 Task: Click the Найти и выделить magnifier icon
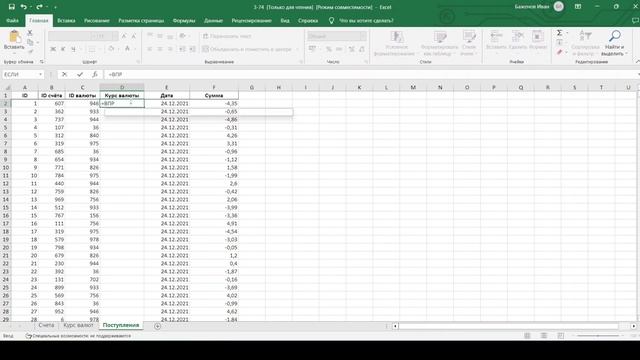[614, 36]
